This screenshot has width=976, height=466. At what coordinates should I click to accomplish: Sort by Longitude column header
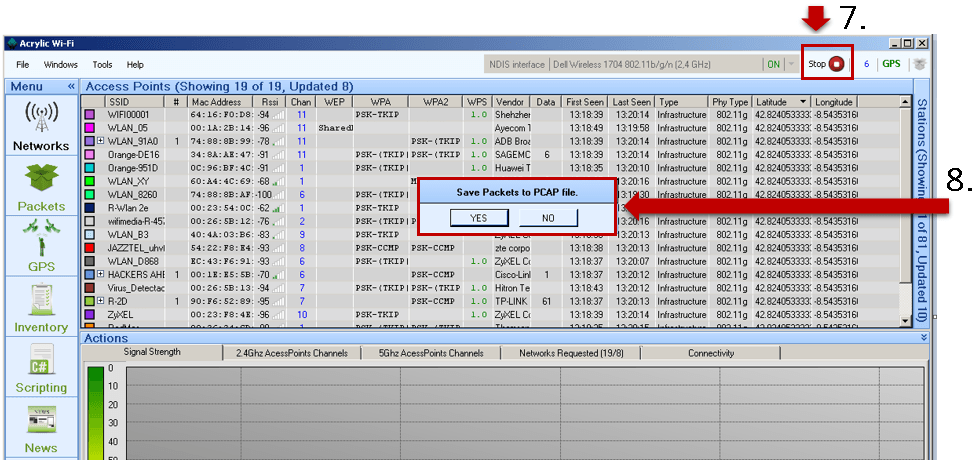pyautogui.click(x=833, y=102)
